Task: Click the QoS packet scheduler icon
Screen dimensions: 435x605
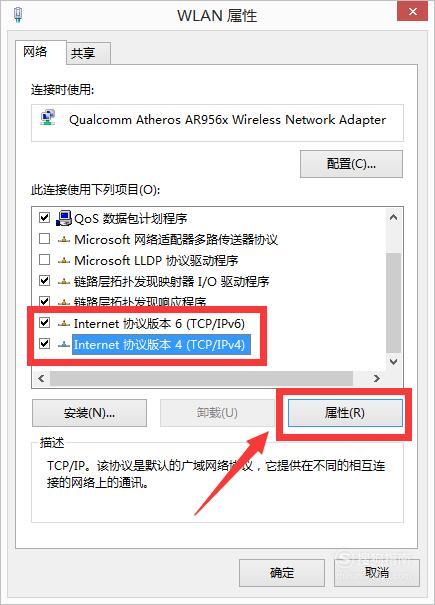Action: 64,218
